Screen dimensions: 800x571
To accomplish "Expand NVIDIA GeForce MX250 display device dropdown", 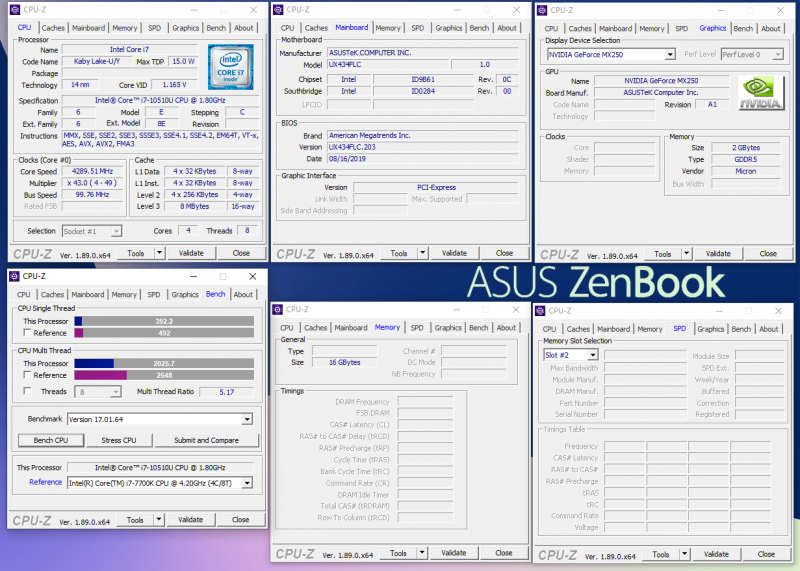I will [669, 55].
